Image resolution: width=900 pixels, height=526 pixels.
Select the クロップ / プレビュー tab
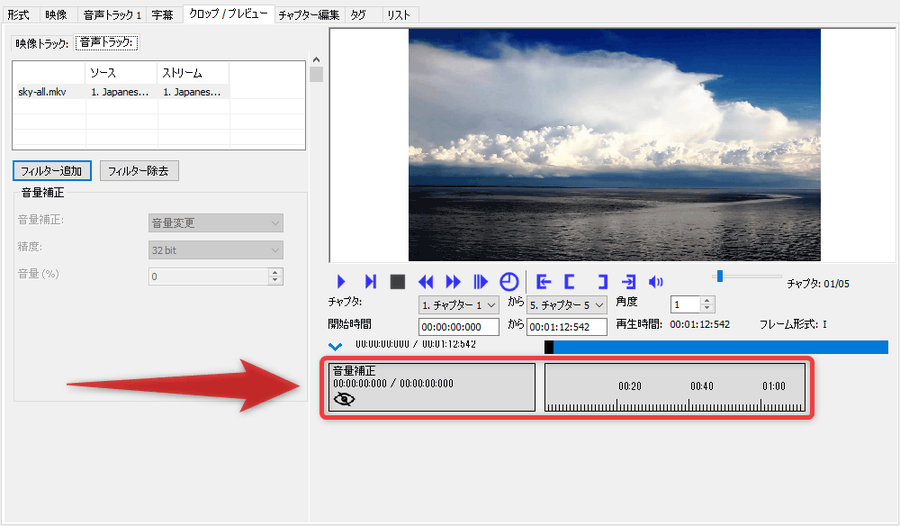click(228, 14)
